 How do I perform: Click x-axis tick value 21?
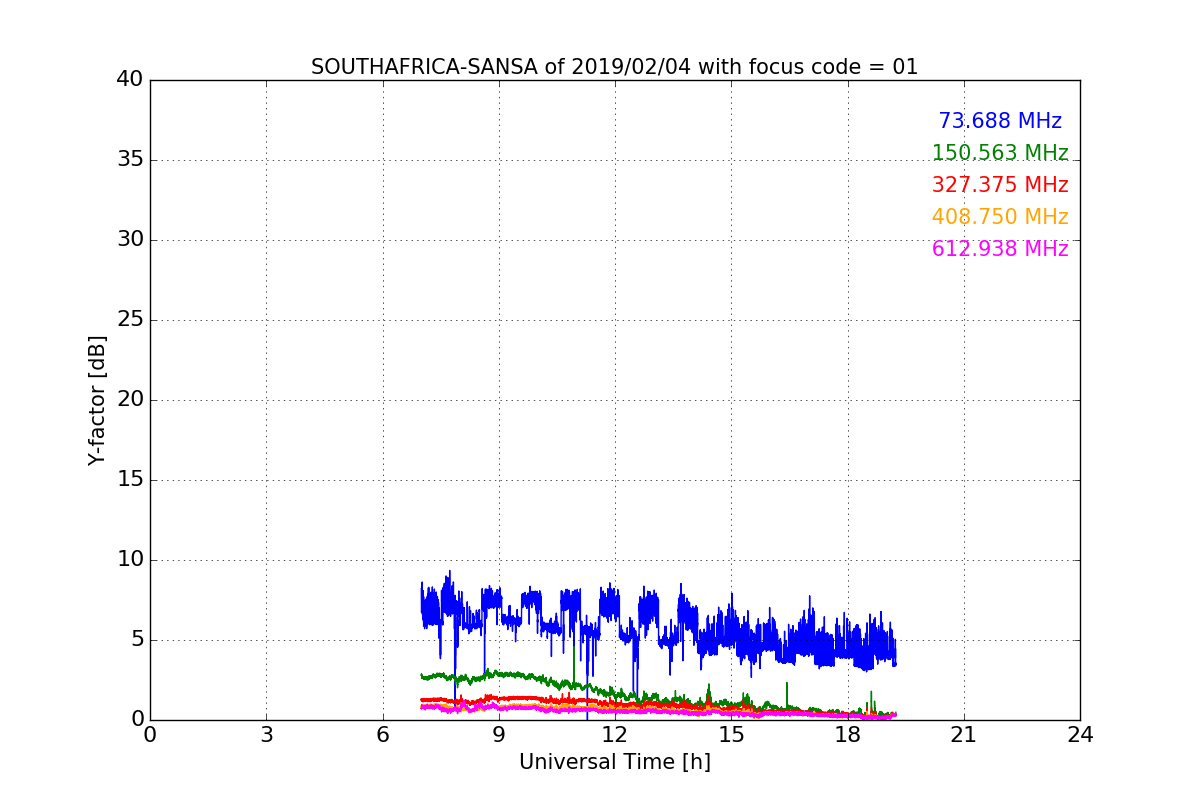click(x=964, y=735)
